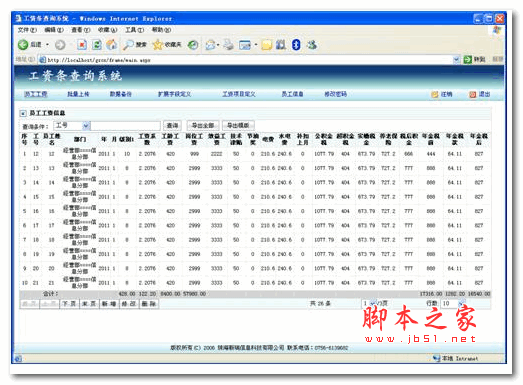Collapse the 员工工资信息 panel toggle box
This screenshot has height=385, width=523.
(x=23, y=113)
